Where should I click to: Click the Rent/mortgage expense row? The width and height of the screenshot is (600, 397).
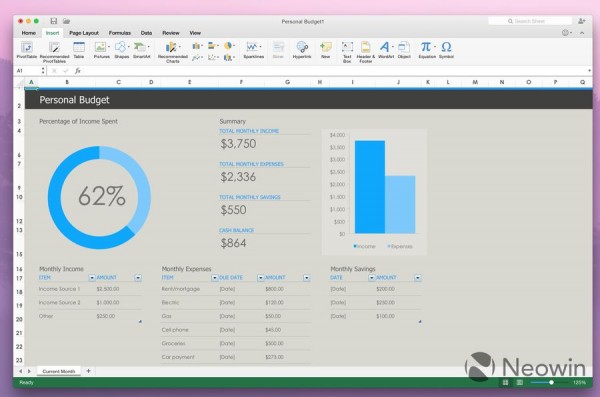[236, 289]
